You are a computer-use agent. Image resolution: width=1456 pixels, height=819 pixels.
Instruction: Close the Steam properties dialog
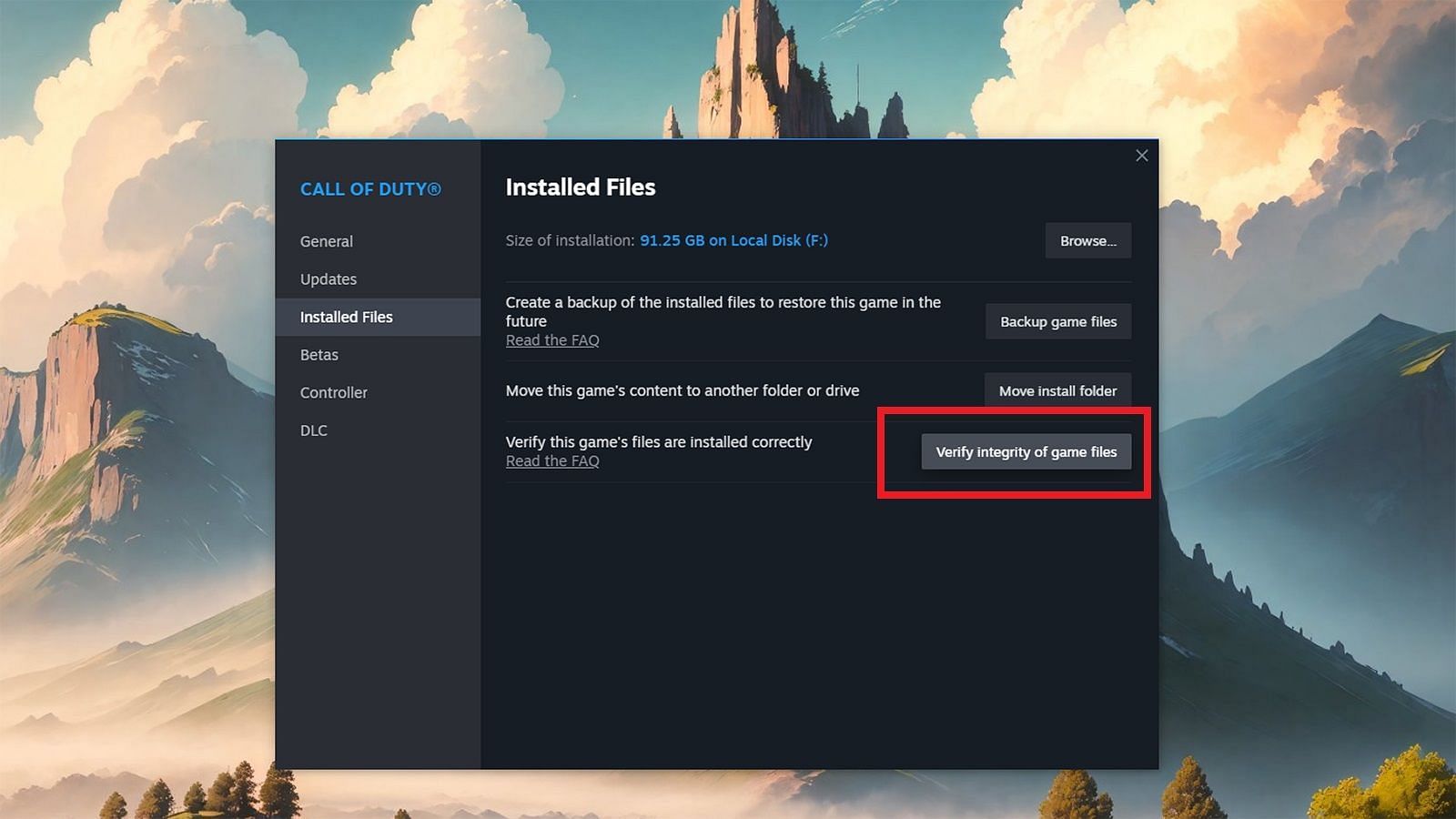1142,156
